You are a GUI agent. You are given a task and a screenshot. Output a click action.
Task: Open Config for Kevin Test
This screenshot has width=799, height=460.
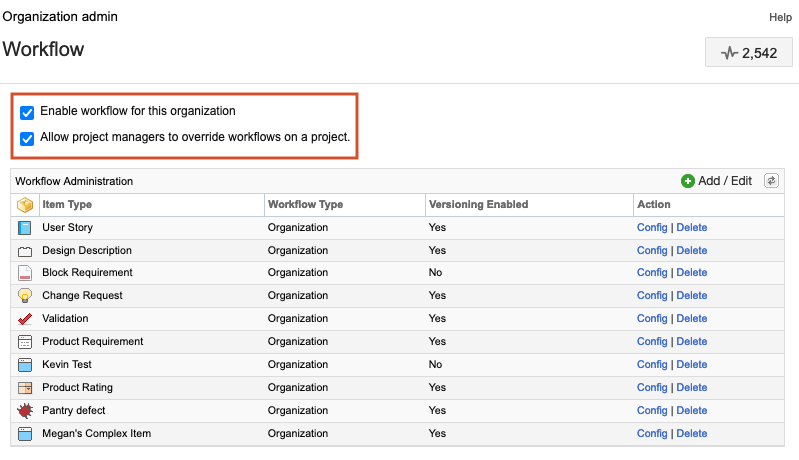click(x=652, y=364)
